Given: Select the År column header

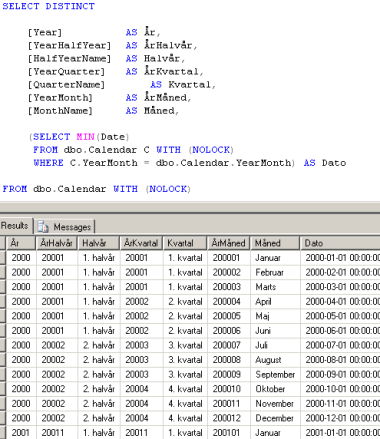Looking at the screenshot, I should [21, 243].
